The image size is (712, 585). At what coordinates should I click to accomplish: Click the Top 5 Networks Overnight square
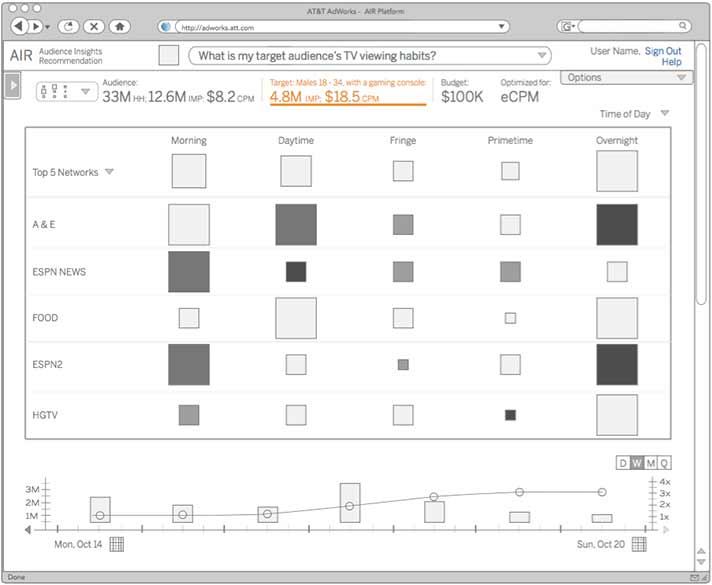point(617,171)
